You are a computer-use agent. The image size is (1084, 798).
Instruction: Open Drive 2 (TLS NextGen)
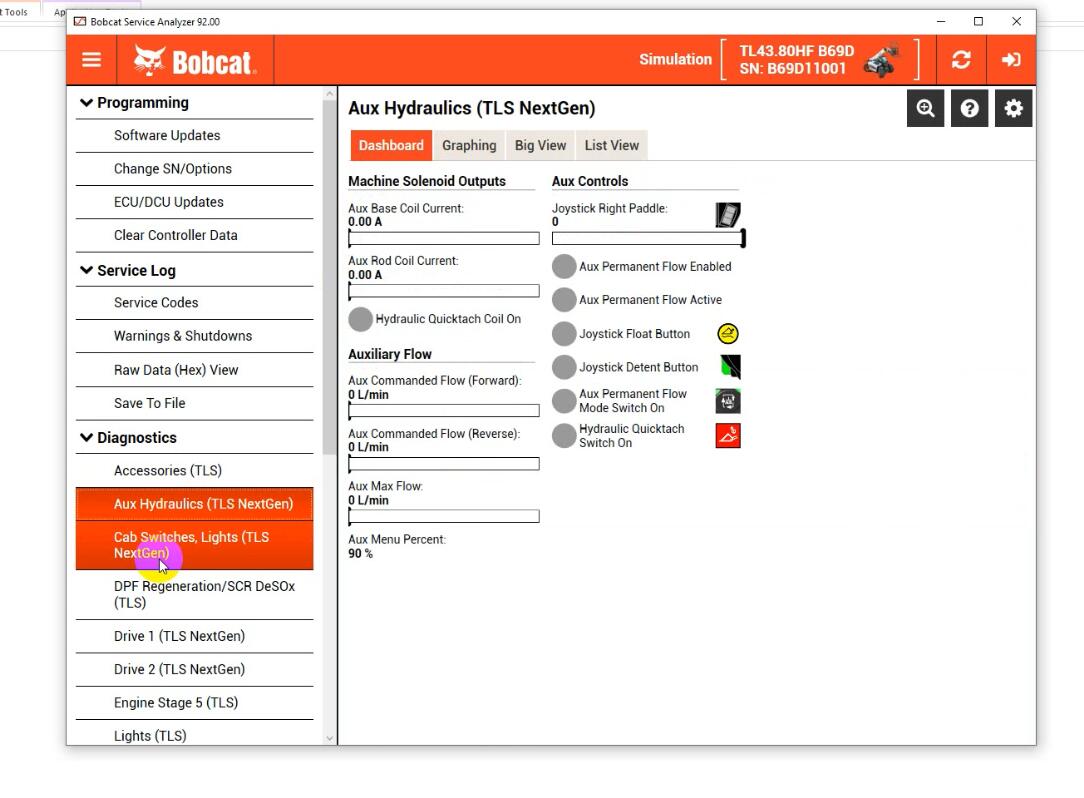(194, 669)
